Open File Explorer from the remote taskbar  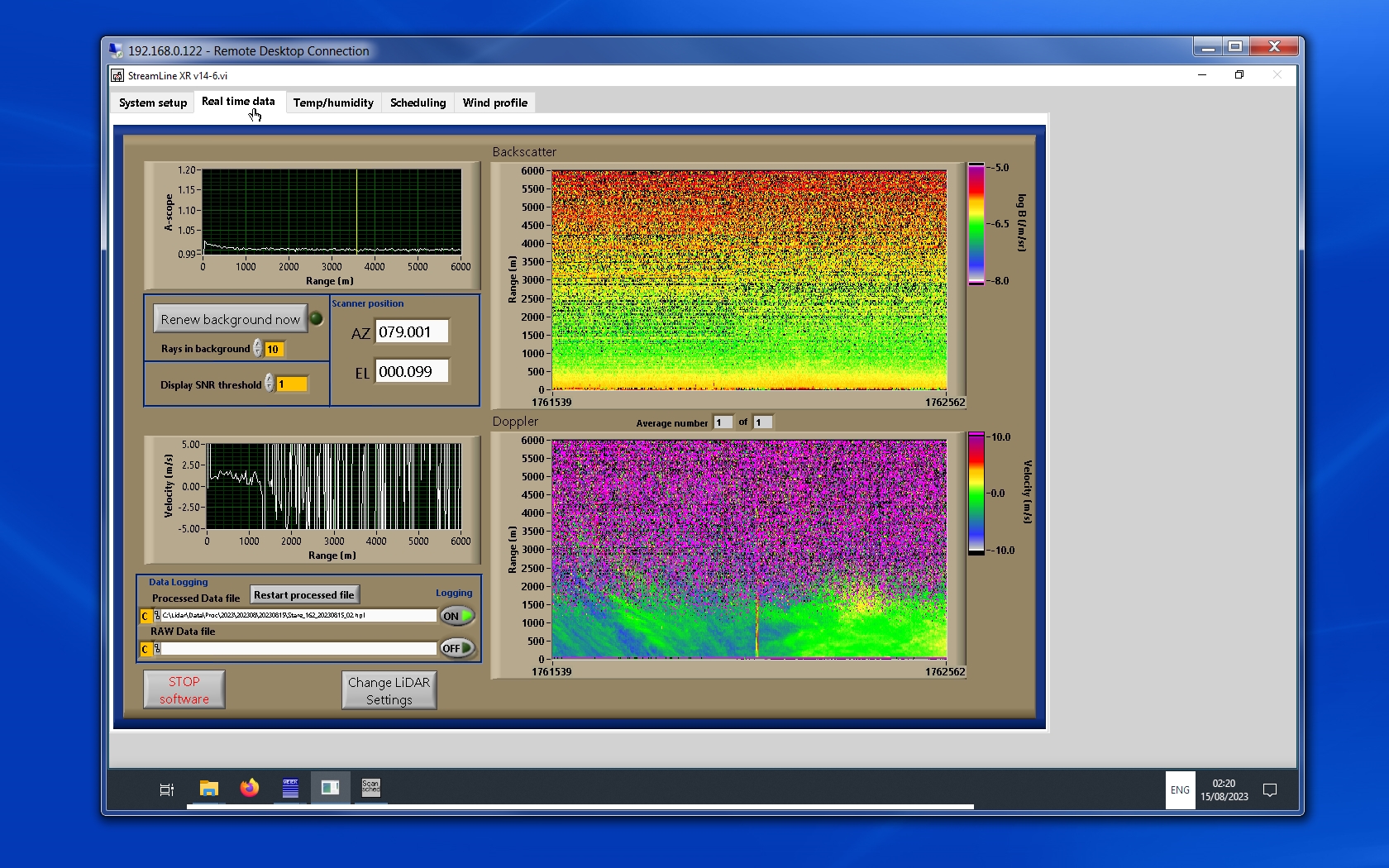(x=209, y=789)
